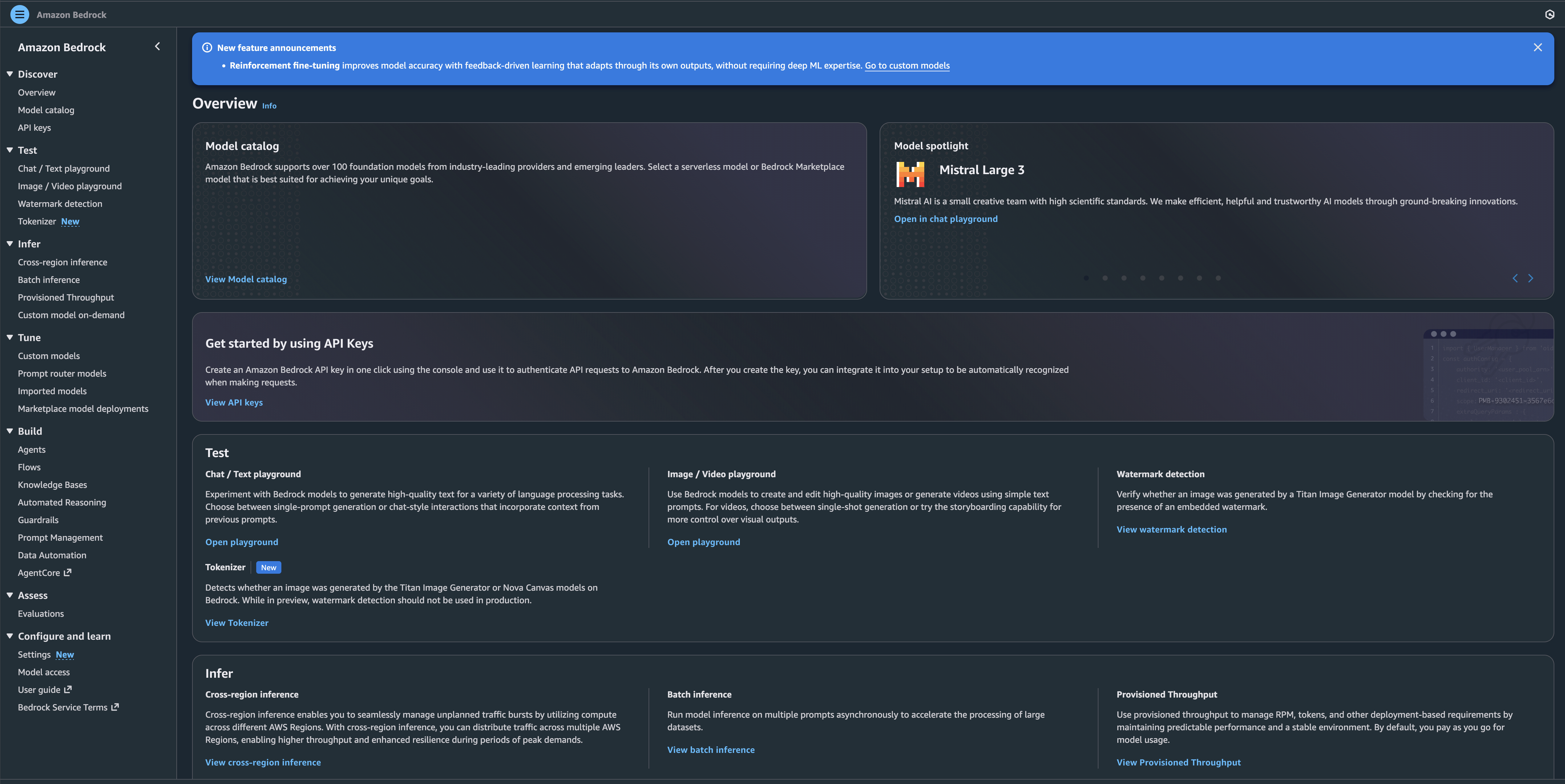
Task: Dismiss the new feature announcements banner
Action: [1537, 47]
